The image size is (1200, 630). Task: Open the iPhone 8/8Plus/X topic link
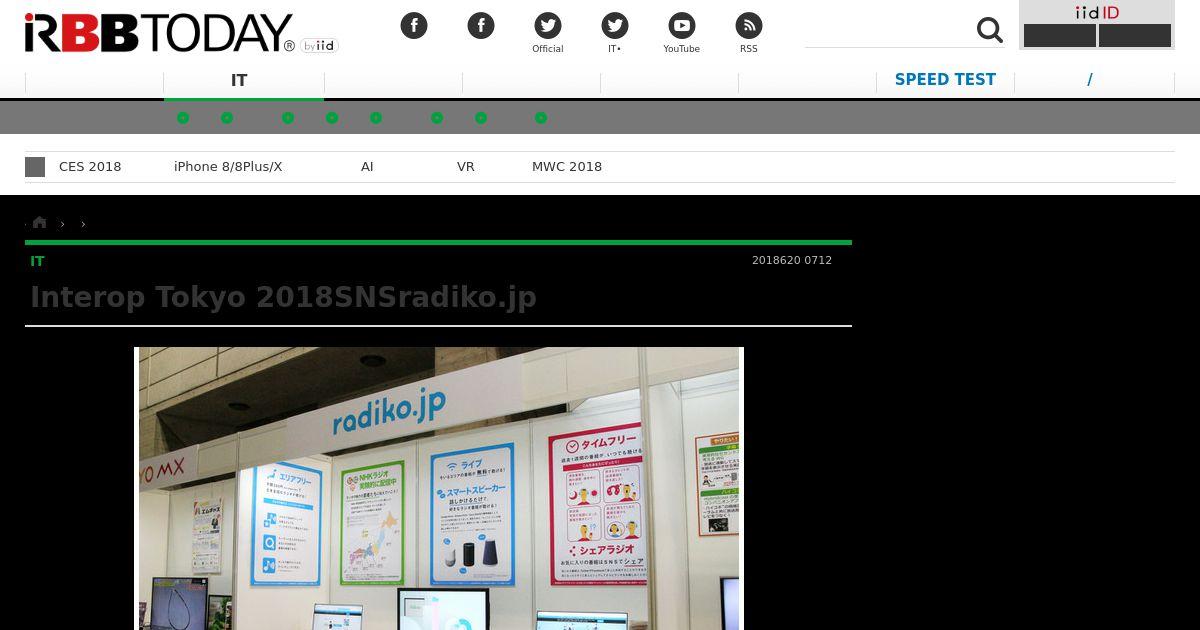pos(228,167)
